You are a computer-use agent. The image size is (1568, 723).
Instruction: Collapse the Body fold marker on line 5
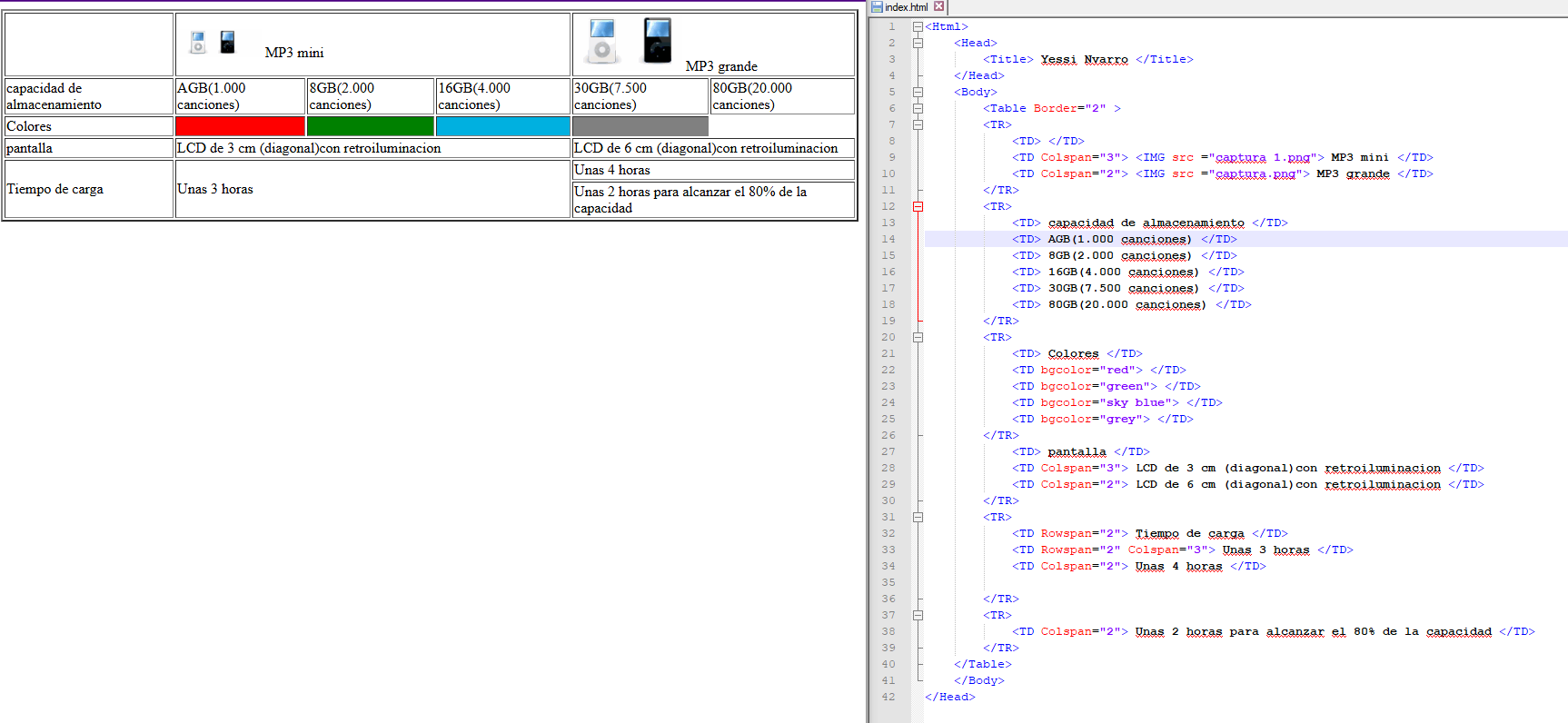click(918, 93)
